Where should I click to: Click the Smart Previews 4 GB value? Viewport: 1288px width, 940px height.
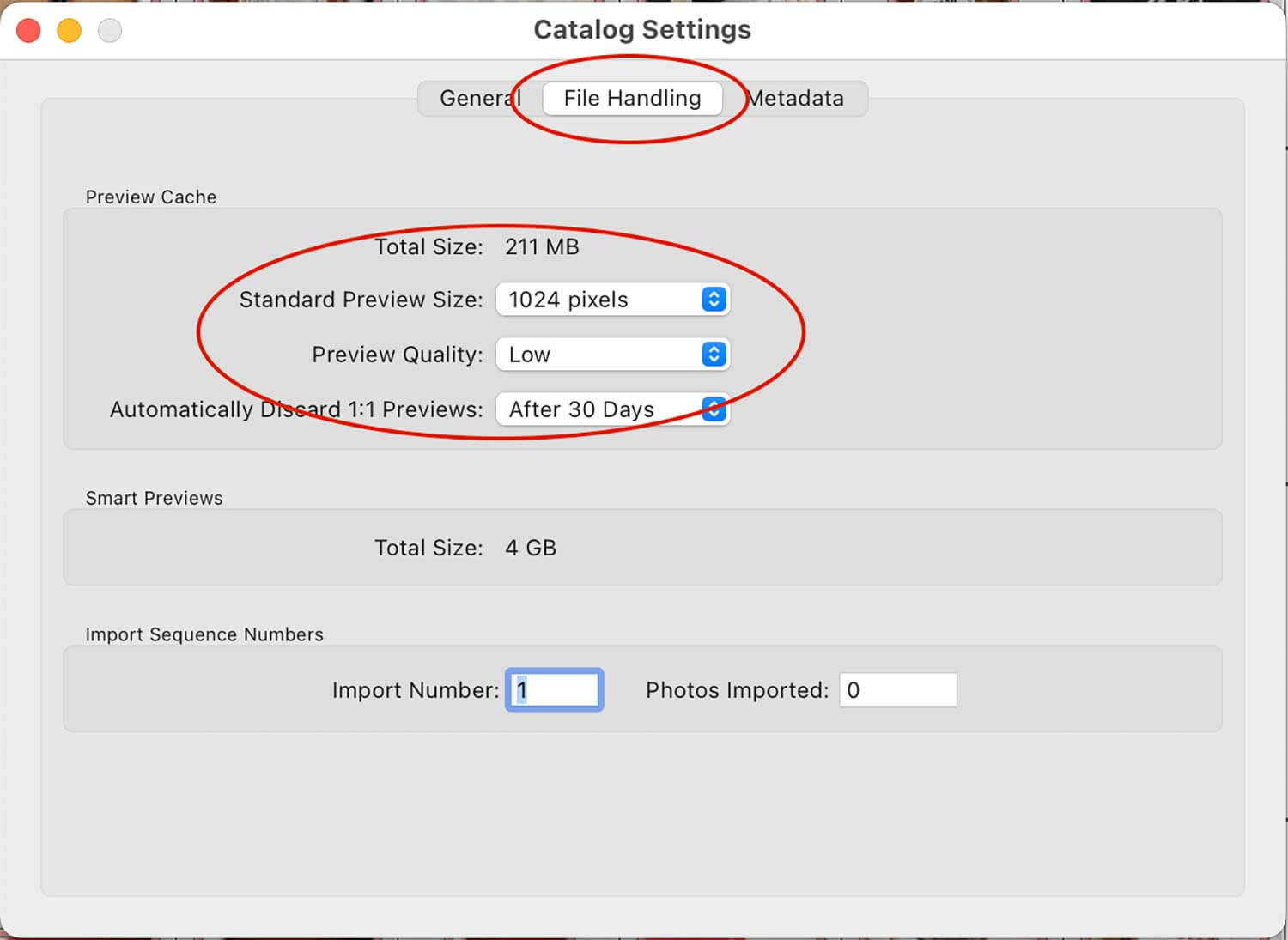tap(531, 549)
